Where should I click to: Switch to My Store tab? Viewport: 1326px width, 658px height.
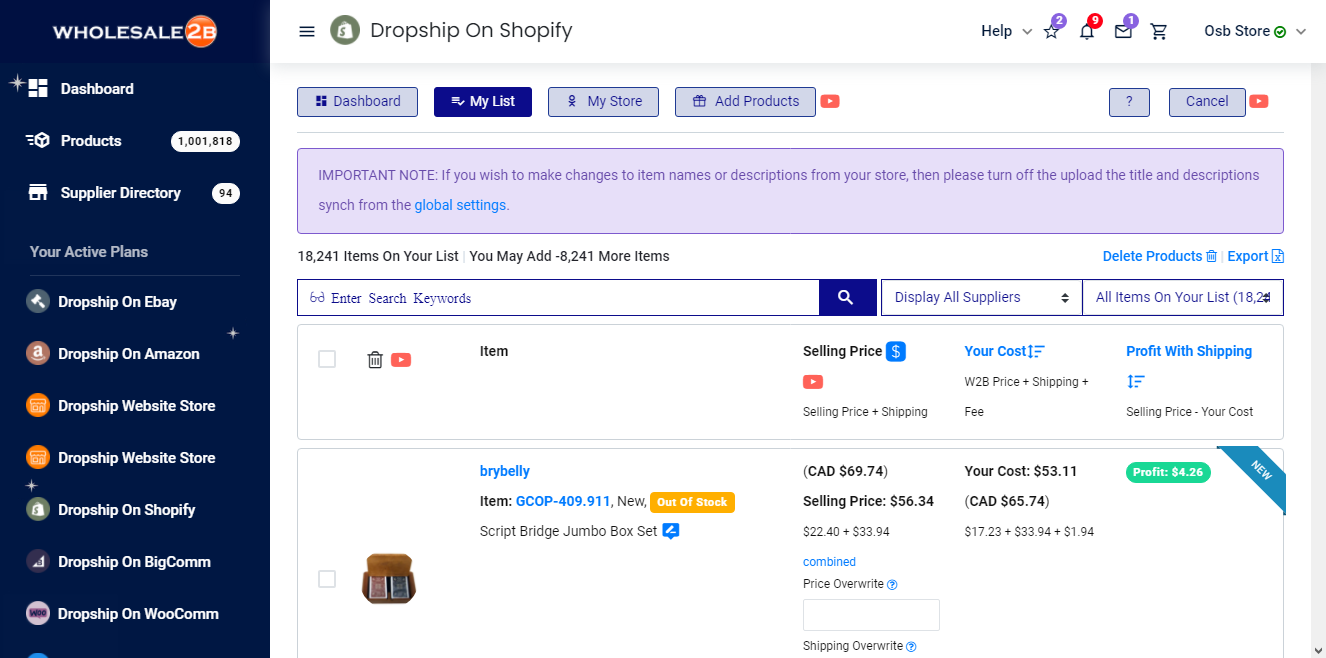[x=603, y=102]
